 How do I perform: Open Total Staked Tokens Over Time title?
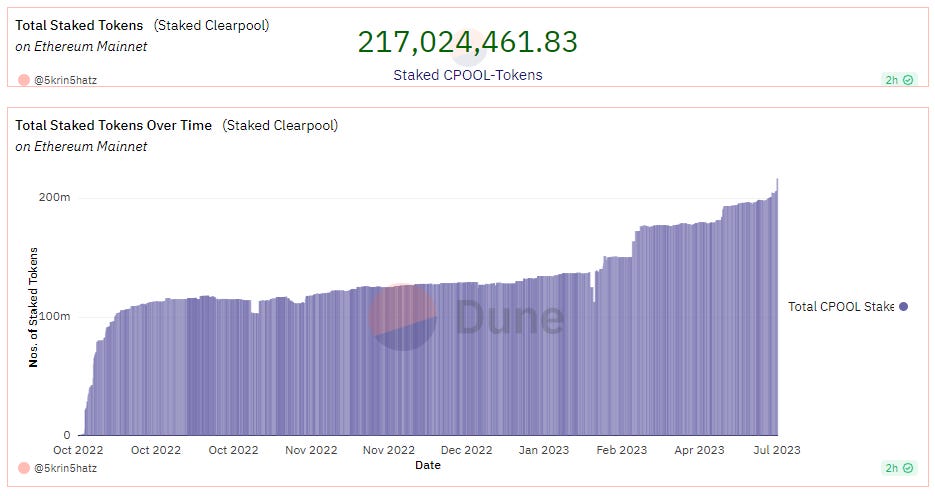coord(113,126)
